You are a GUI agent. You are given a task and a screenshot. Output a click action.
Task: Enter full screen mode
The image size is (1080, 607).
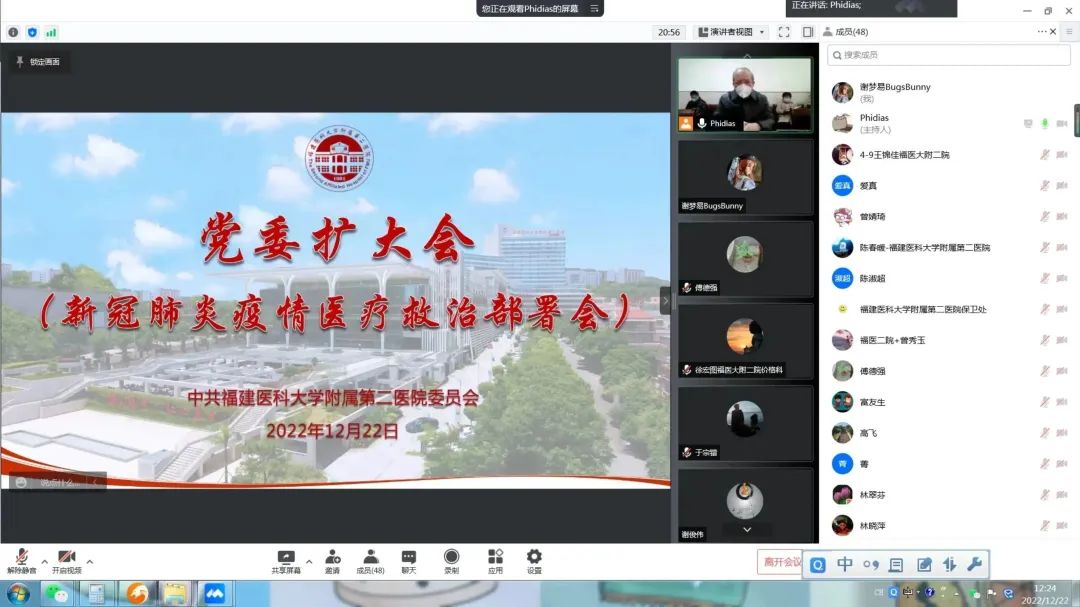784,32
